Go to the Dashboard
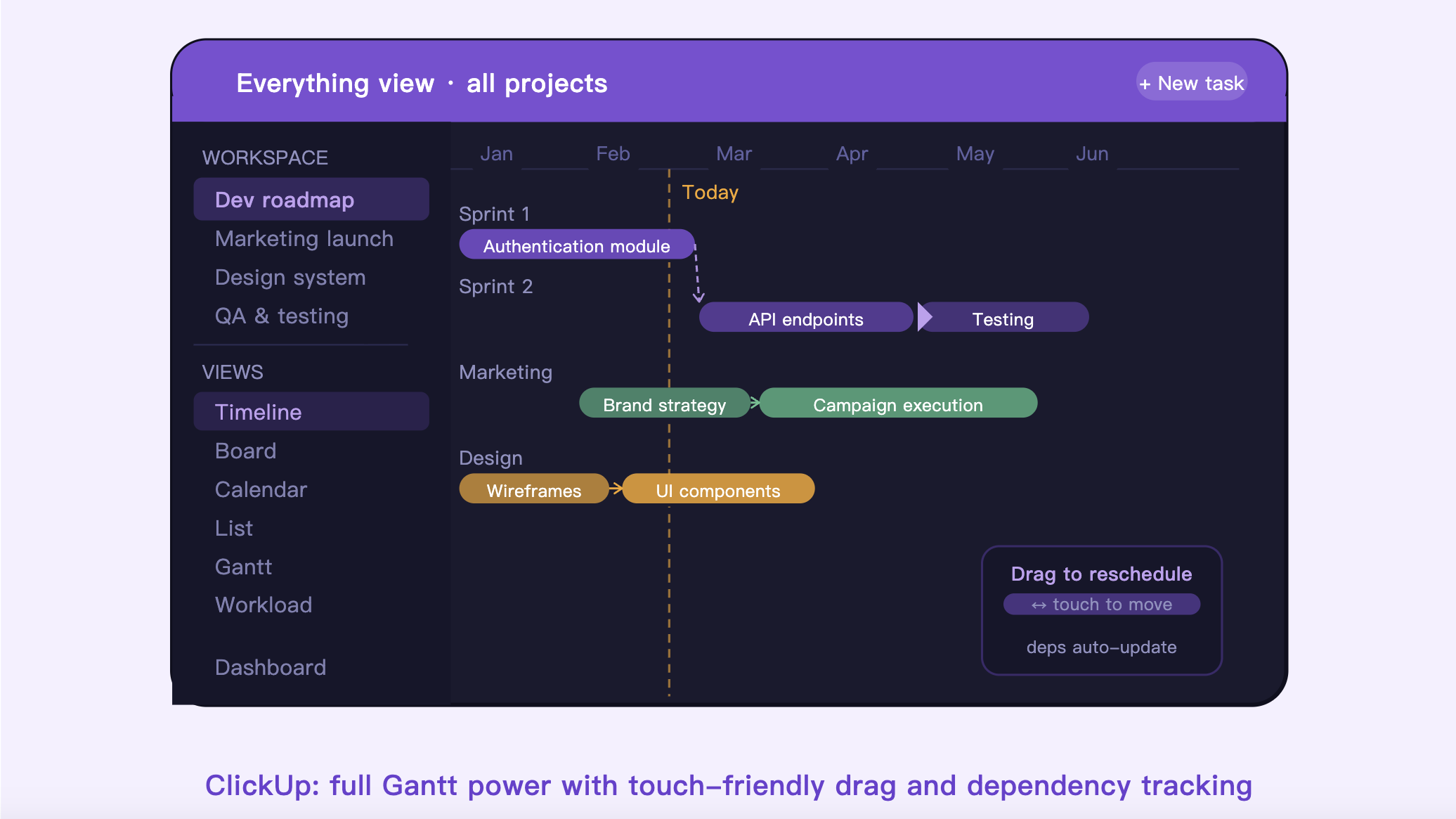 pos(271,667)
